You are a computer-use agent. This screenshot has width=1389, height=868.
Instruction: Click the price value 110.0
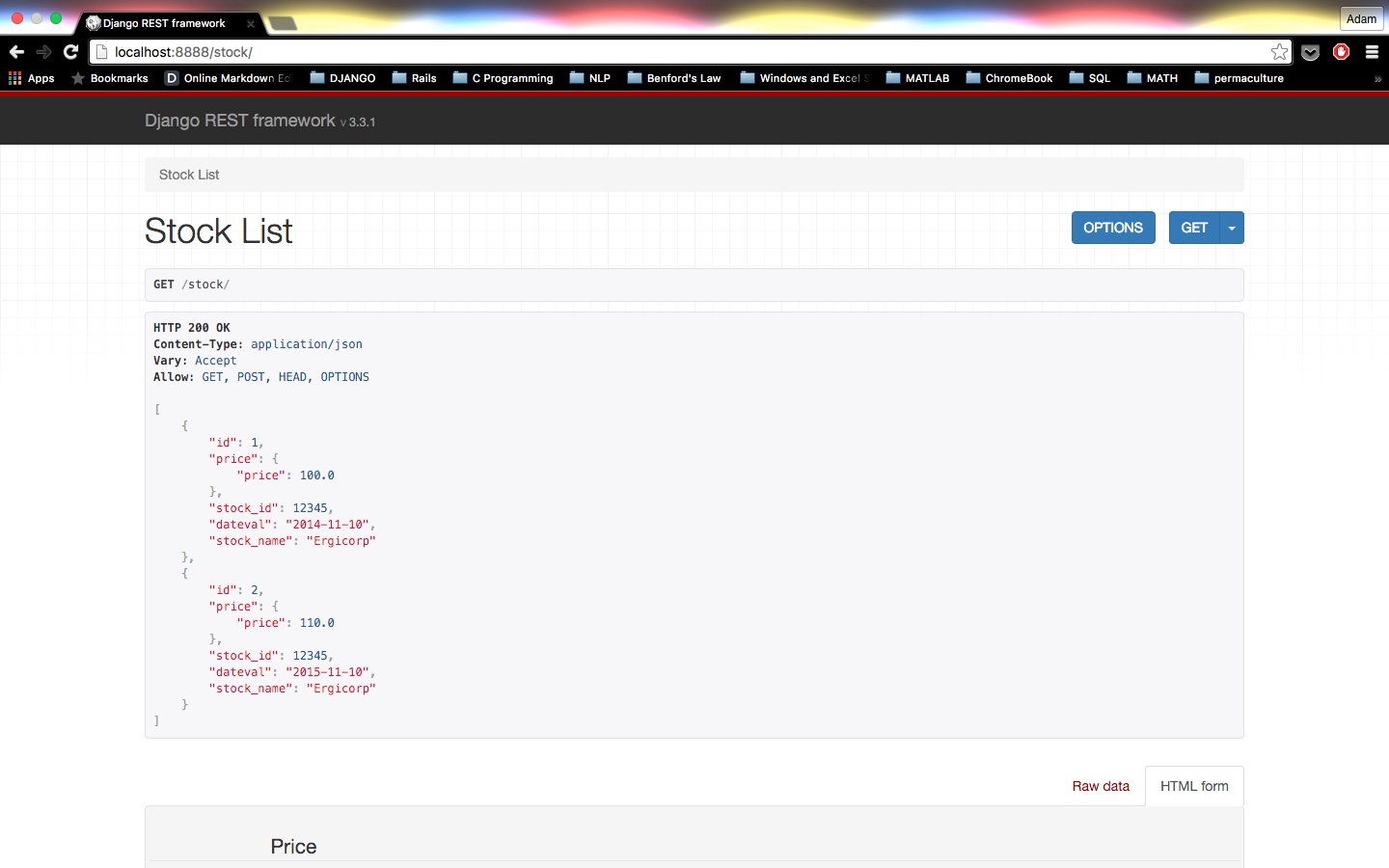point(317,623)
